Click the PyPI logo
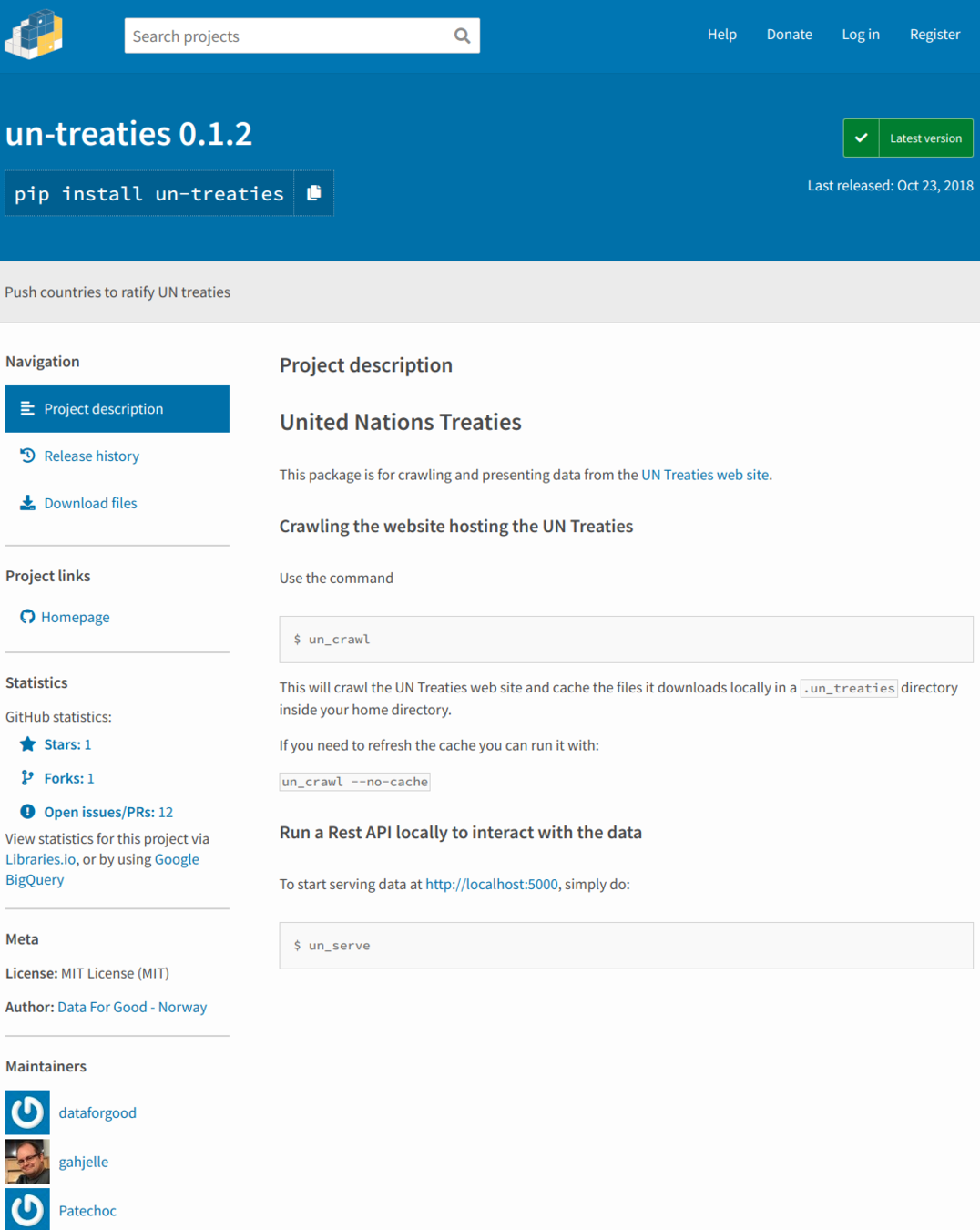Image resolution: width=980 pixels, height=1230 pixels. pos(34,35)
